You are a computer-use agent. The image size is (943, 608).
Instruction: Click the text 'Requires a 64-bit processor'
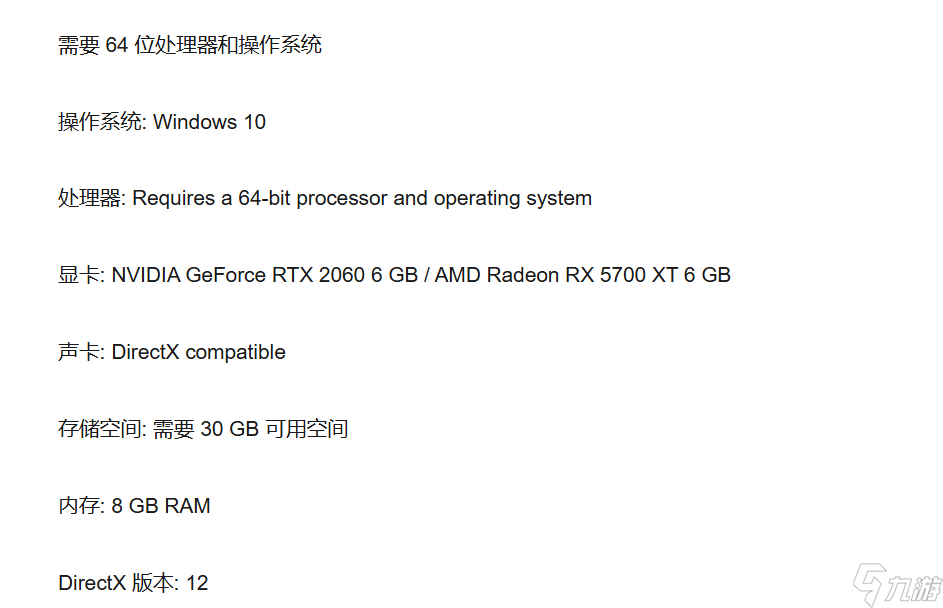pos(260,198)
